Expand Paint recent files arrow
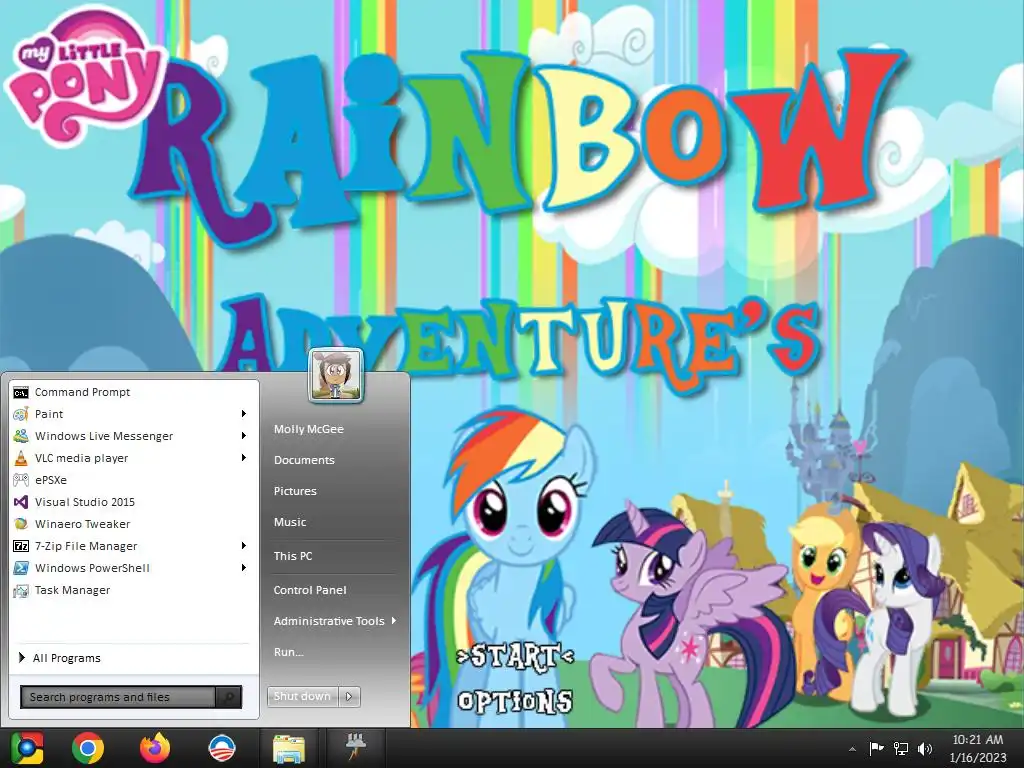Viewport: 1024px width, 768px height. point(244,414)
